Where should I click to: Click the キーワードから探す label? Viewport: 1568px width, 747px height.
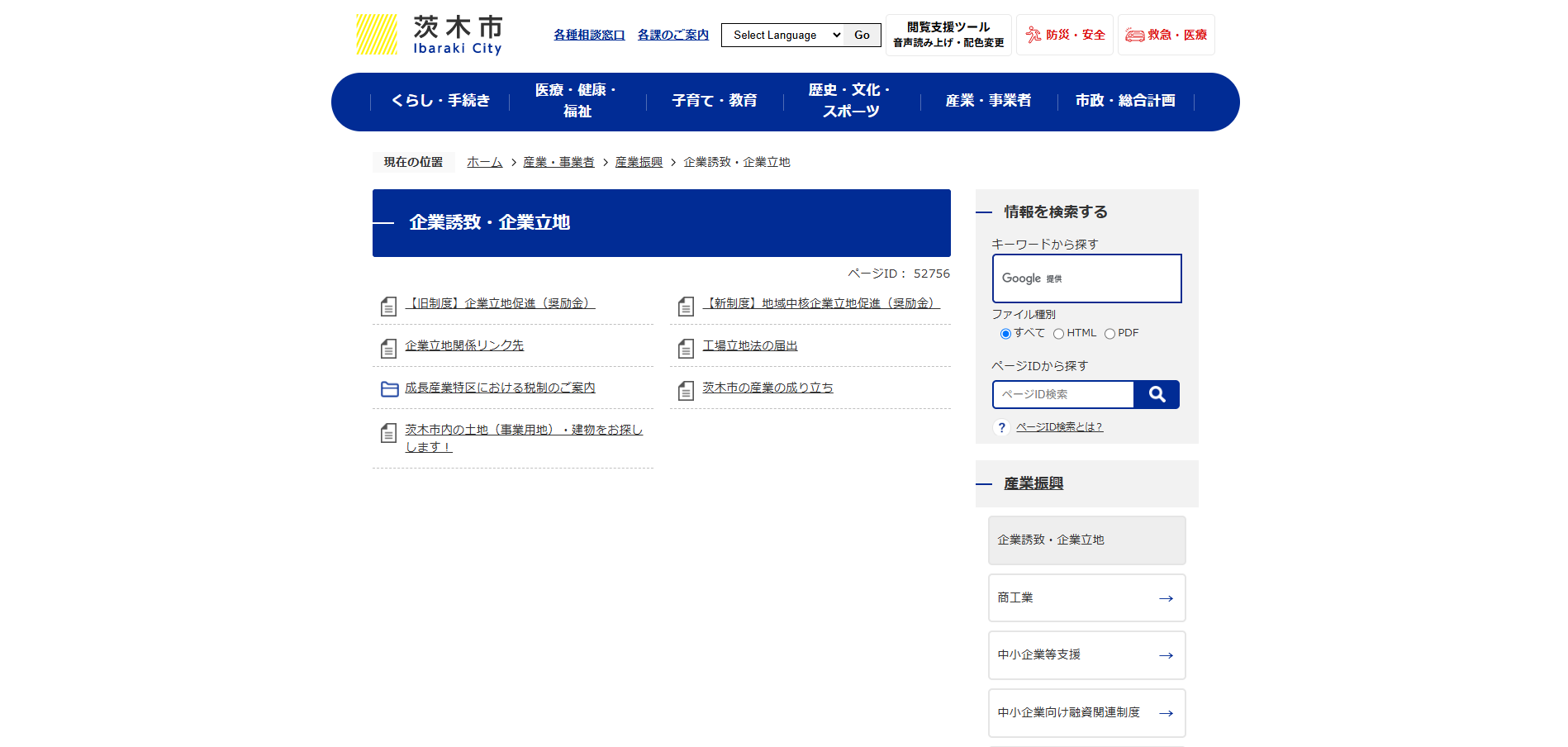pyautogui.click(x=1045, y=244)
